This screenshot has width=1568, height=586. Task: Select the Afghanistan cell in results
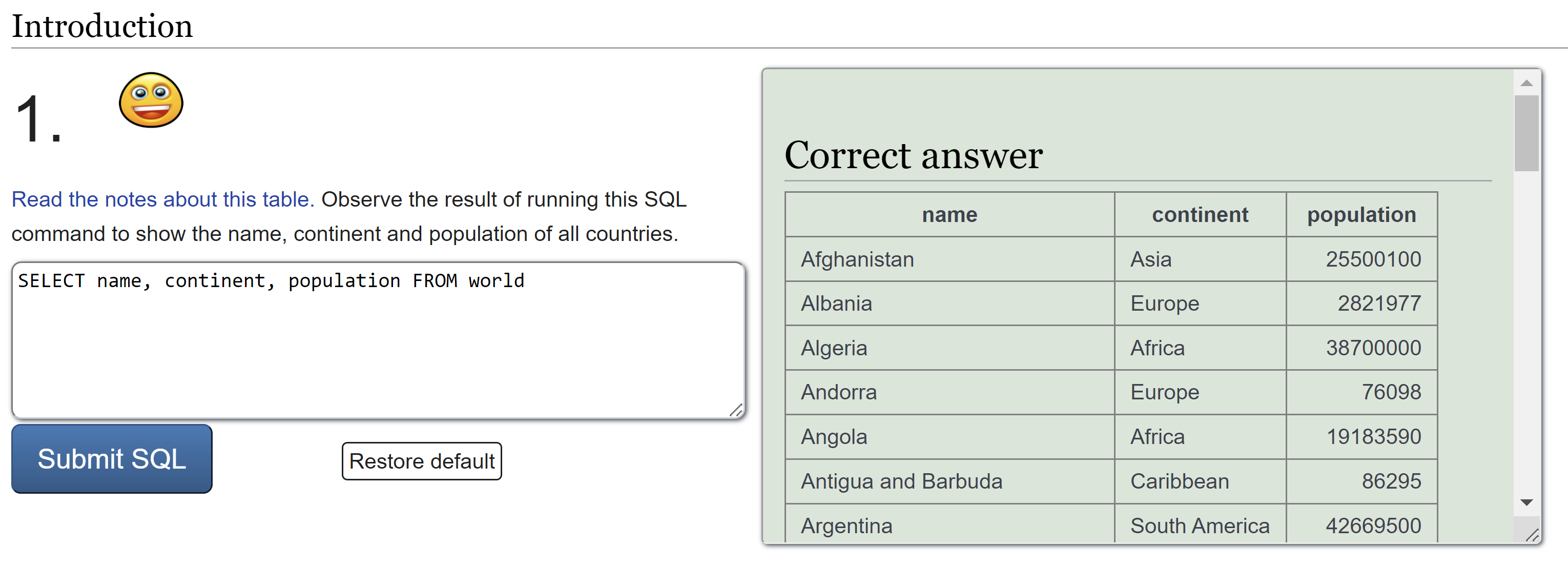pyautogui.click(x=857, y=259)
